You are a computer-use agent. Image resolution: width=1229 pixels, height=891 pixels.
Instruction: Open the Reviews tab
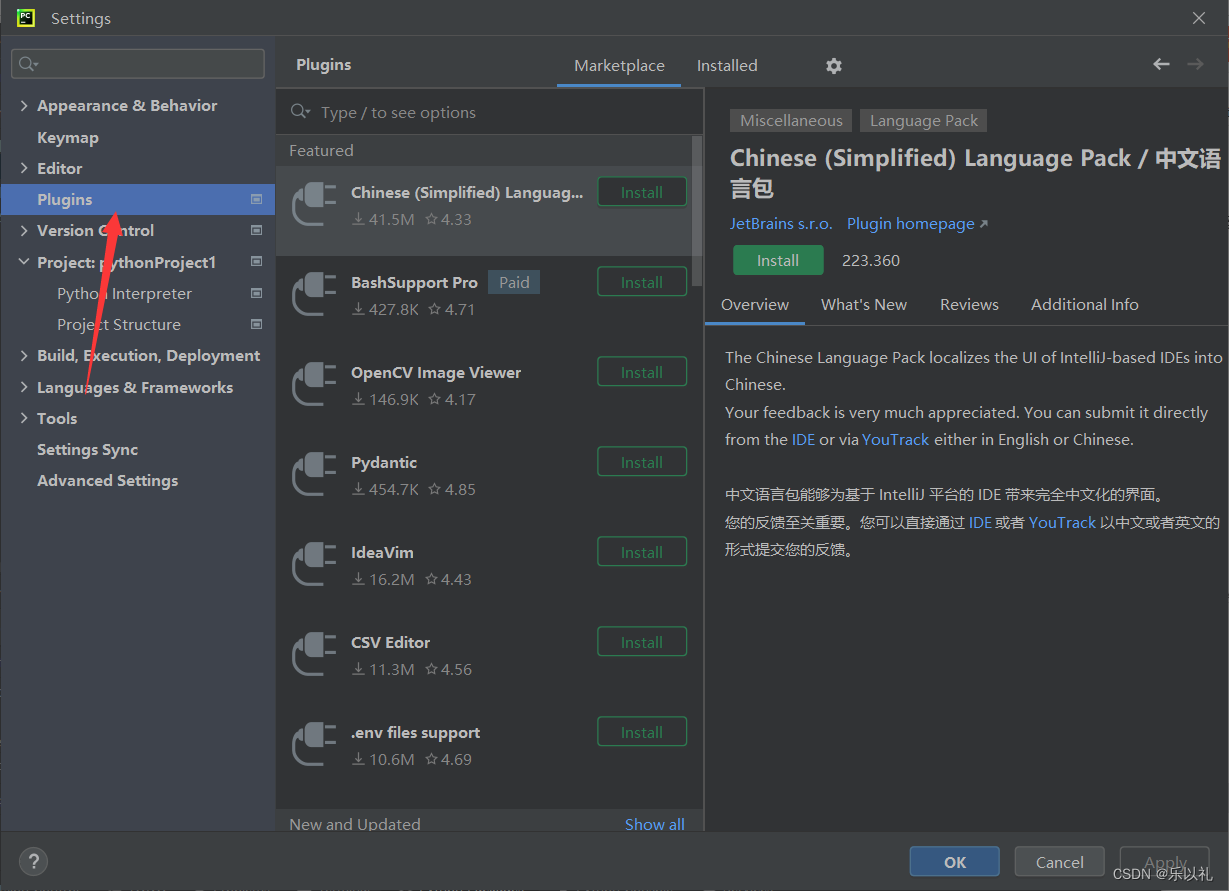click(969, 305)
